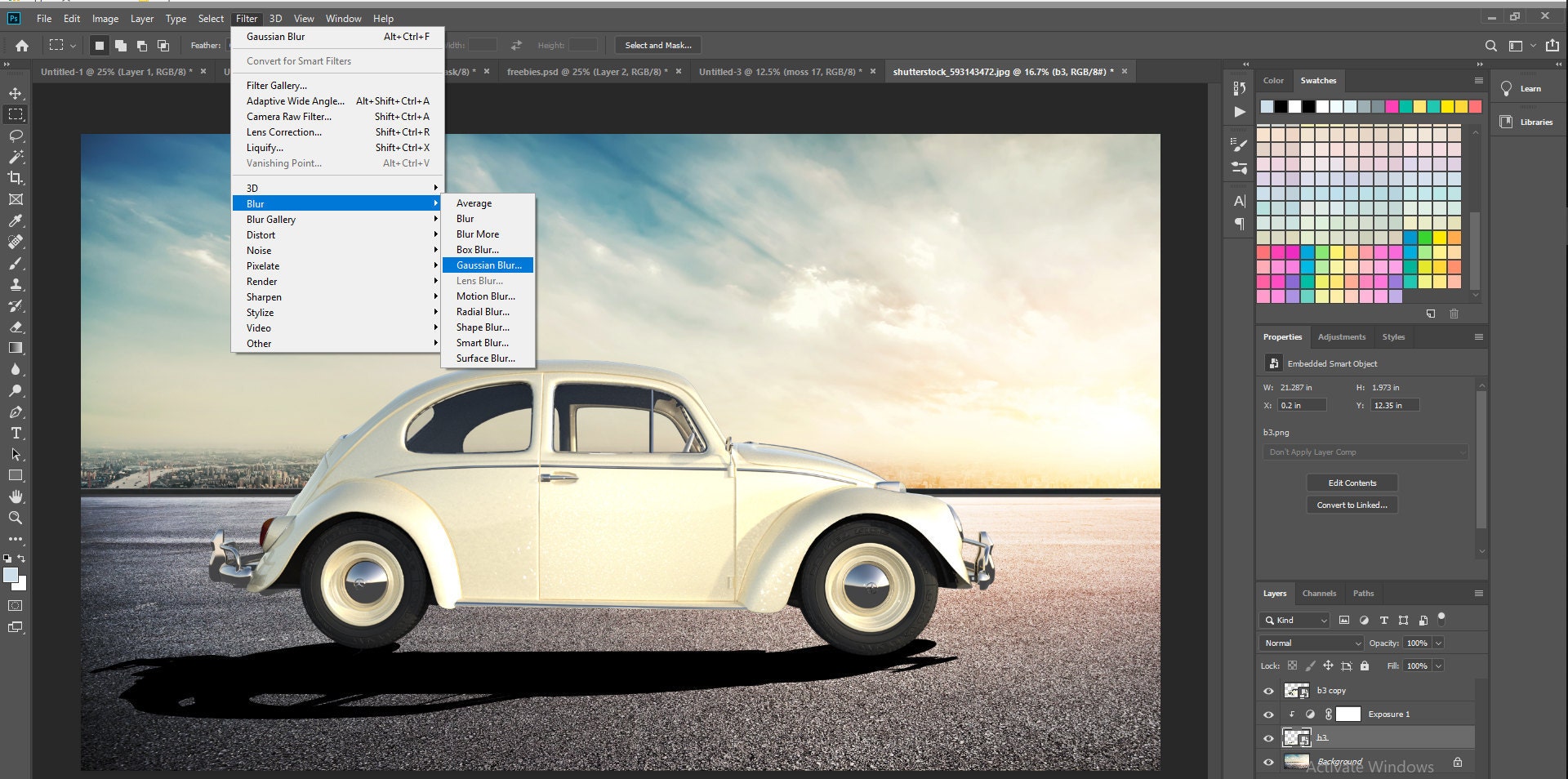
Task: Hide the b3 copy layer
Action: coord(1268,691)
